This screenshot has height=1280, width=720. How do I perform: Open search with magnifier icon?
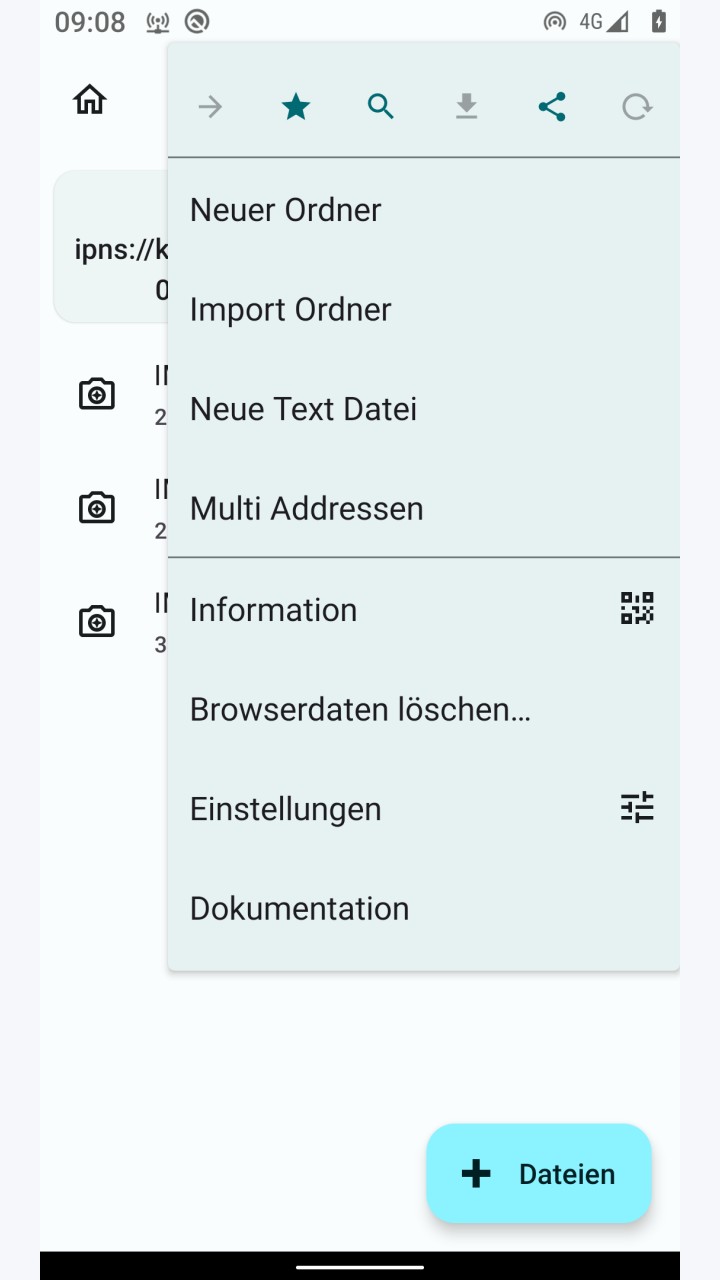coord(381,107)
